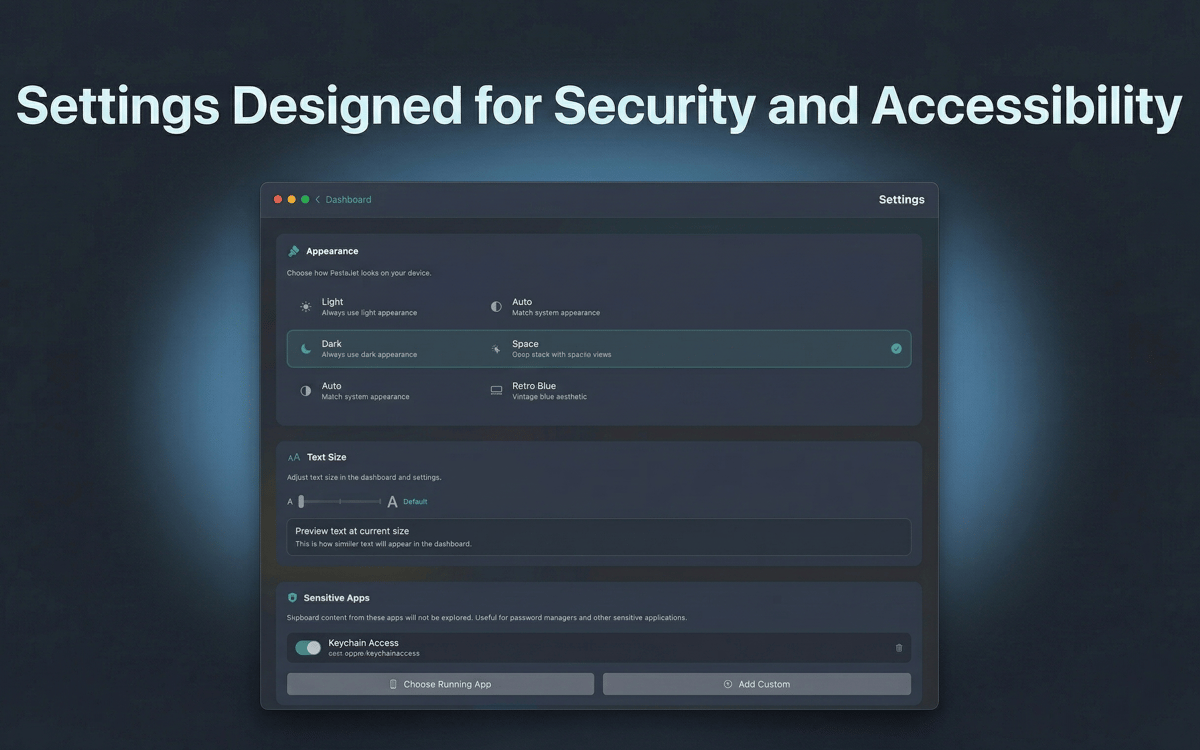Image resolution: width=1200 pixels, height=750 pixels.
Task: Toggle the Keychain Access switch off
Action: click(308, 648)
